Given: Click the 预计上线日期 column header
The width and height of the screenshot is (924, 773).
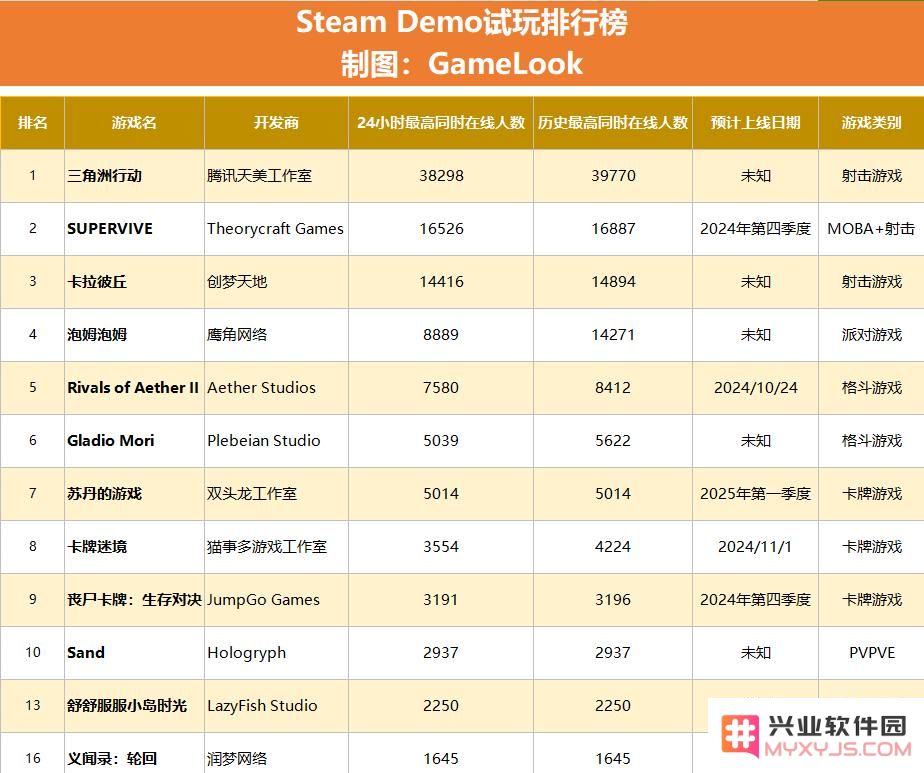Looking at the screenshot, I should 755,123.
